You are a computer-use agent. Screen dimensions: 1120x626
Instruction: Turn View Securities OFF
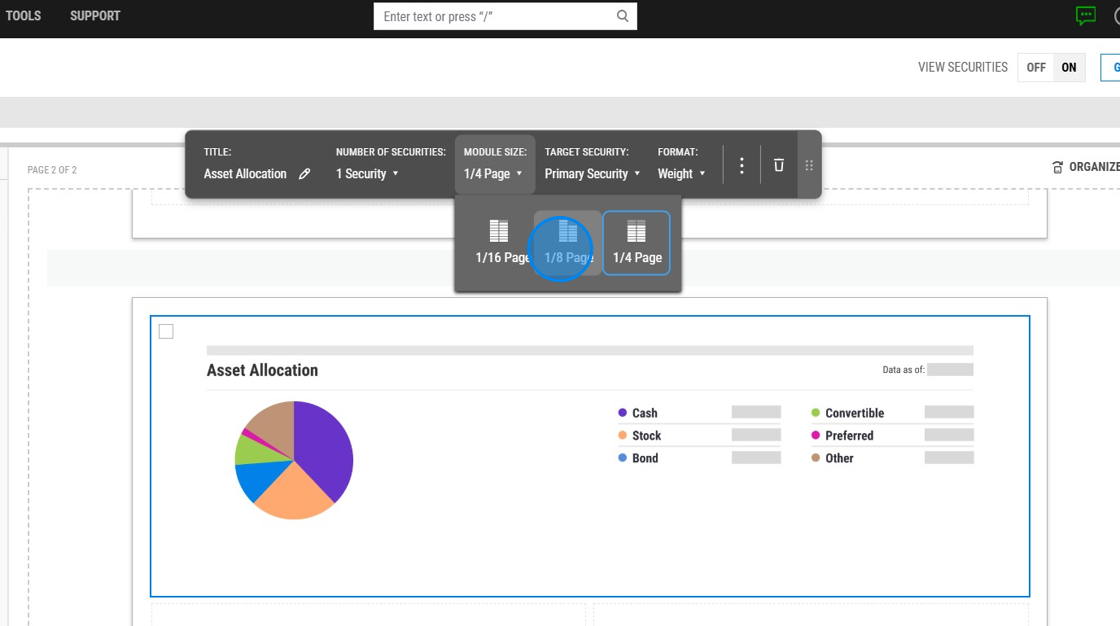pyautogui.click(x=1036, y=67)
